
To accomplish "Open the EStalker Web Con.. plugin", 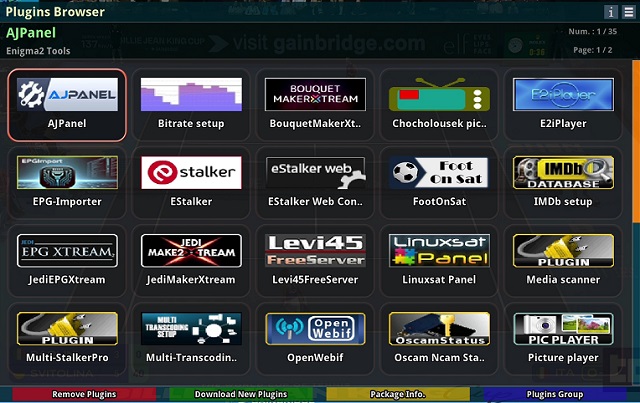I will [x=315, y=183].
